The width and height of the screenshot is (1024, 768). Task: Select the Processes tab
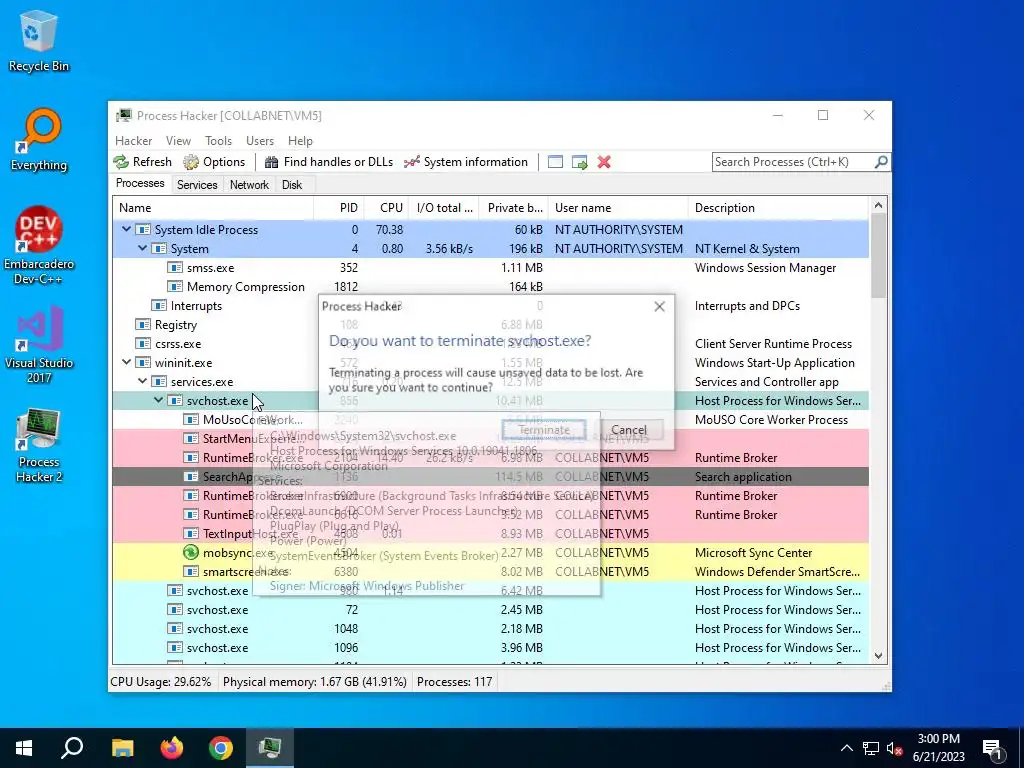140,184
